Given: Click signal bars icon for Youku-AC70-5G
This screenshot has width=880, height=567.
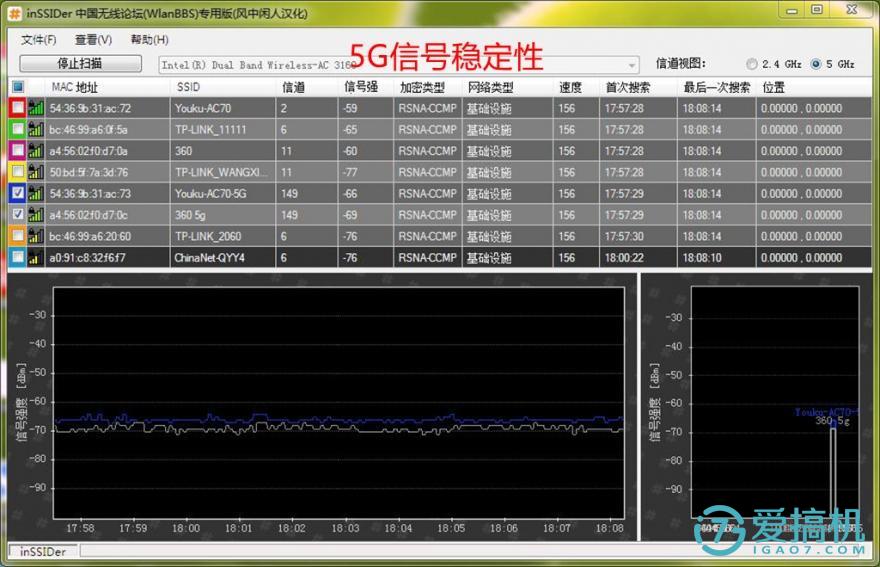Looking at the screenshot, I should coord(36,193).
